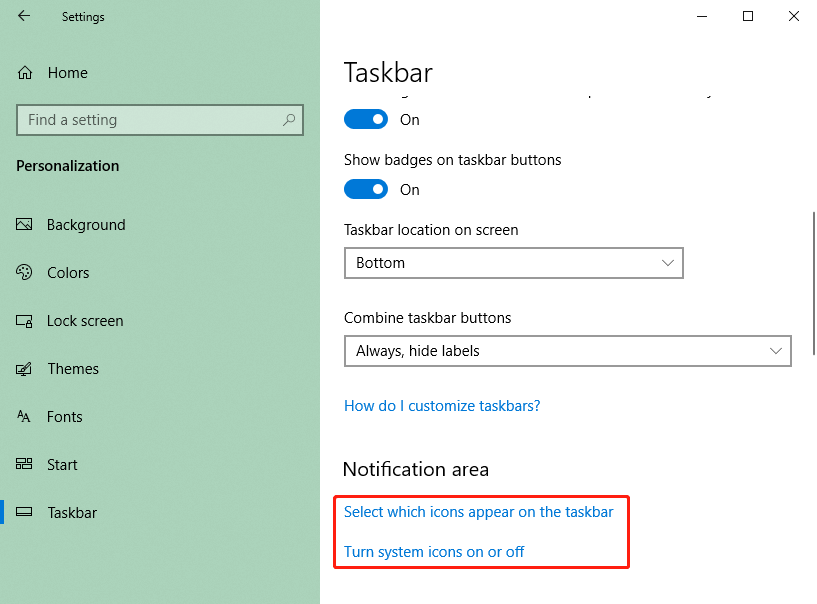Change taskbar location from Bottom
The width and height of the screenshot is (817, 604).
[x=513, y=263]
